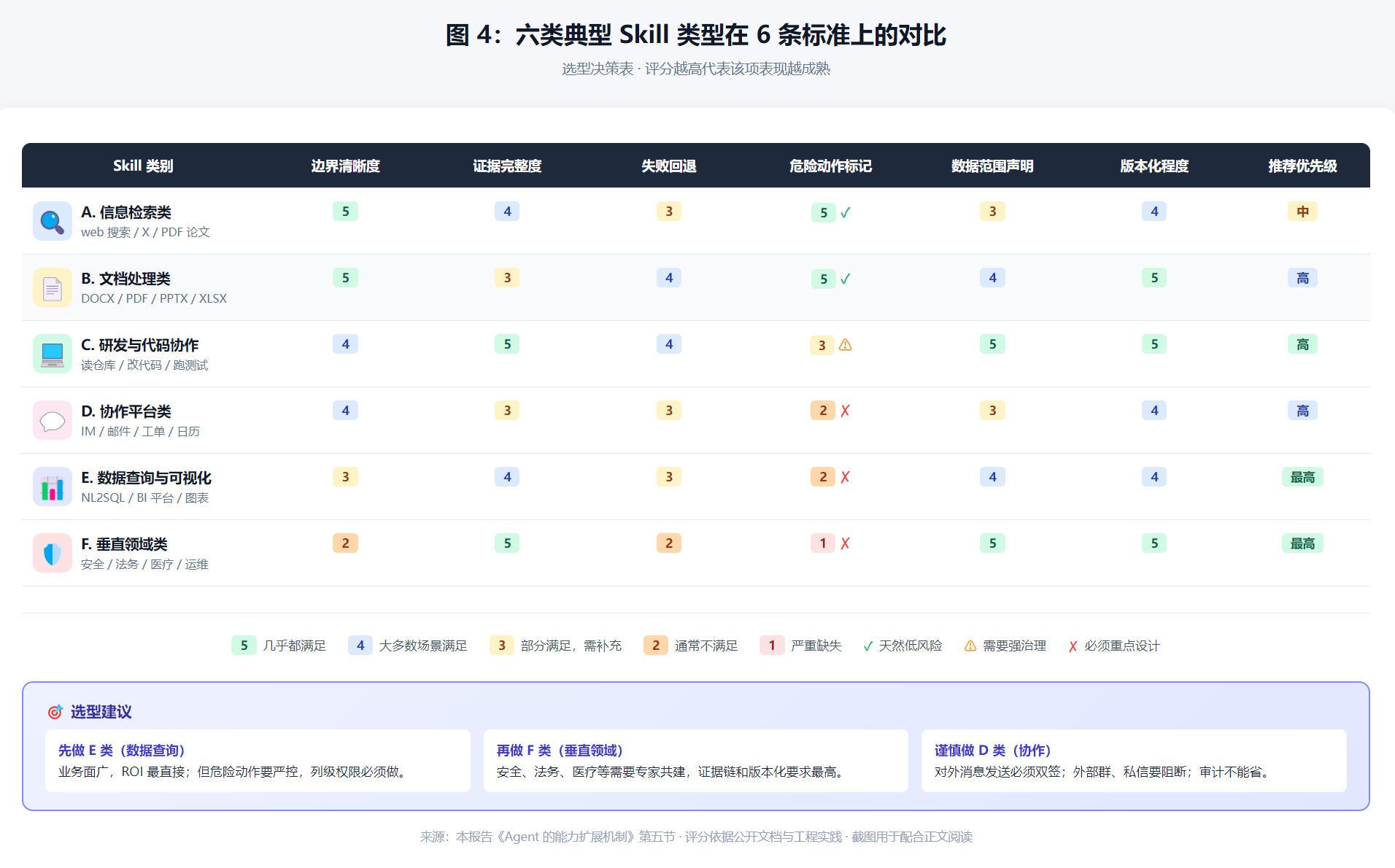Click the bar chart icon for 数据查询与可视化
1395x868 pixels.
click(52, 487)
